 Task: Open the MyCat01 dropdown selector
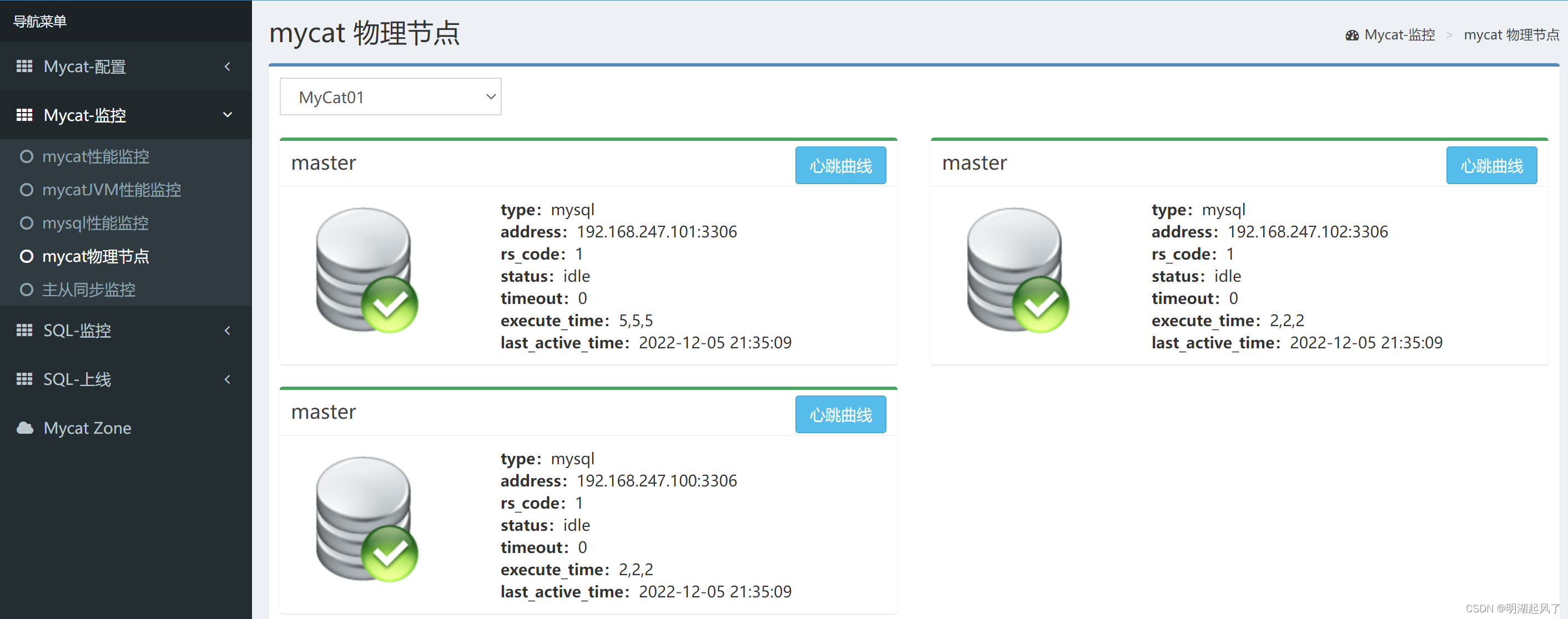pos(390,96)
